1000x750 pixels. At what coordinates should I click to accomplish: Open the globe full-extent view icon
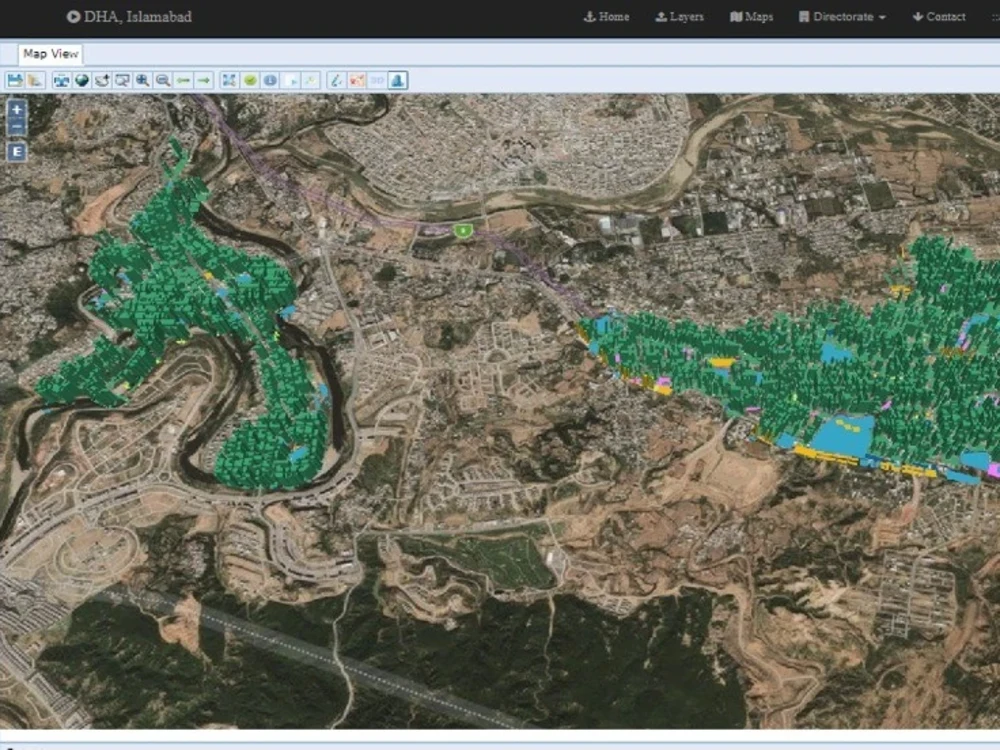pyautogui.click(x=82, y=80)
